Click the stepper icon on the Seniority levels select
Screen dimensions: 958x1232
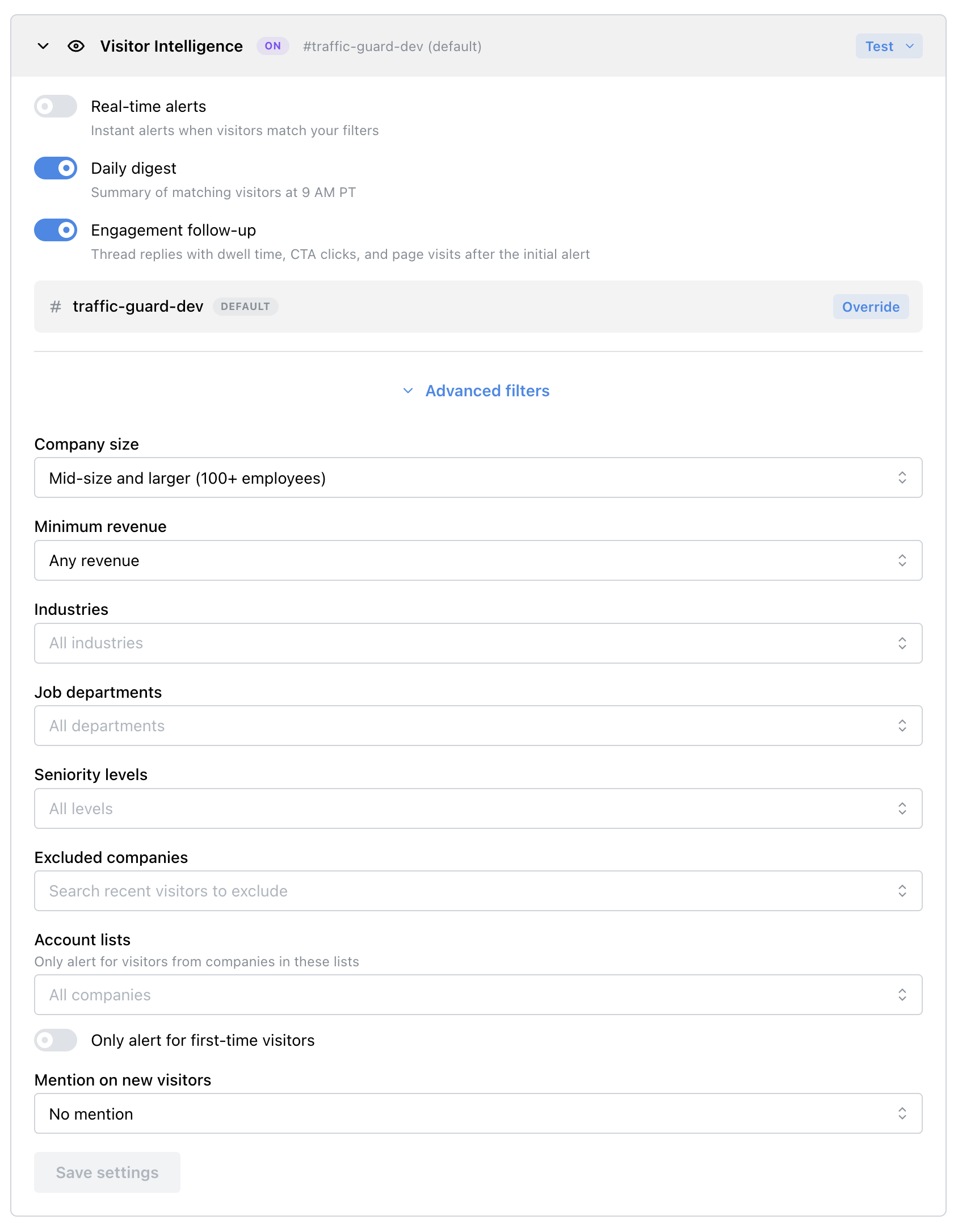[x=904, y=808]
